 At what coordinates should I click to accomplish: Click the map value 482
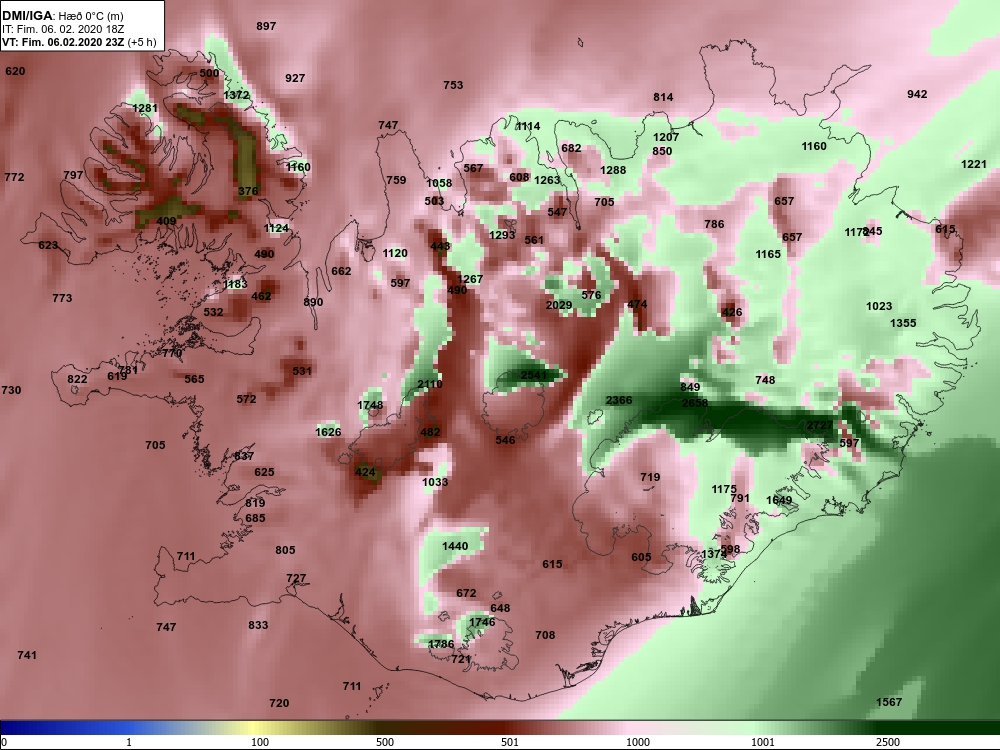coord(430,432)
